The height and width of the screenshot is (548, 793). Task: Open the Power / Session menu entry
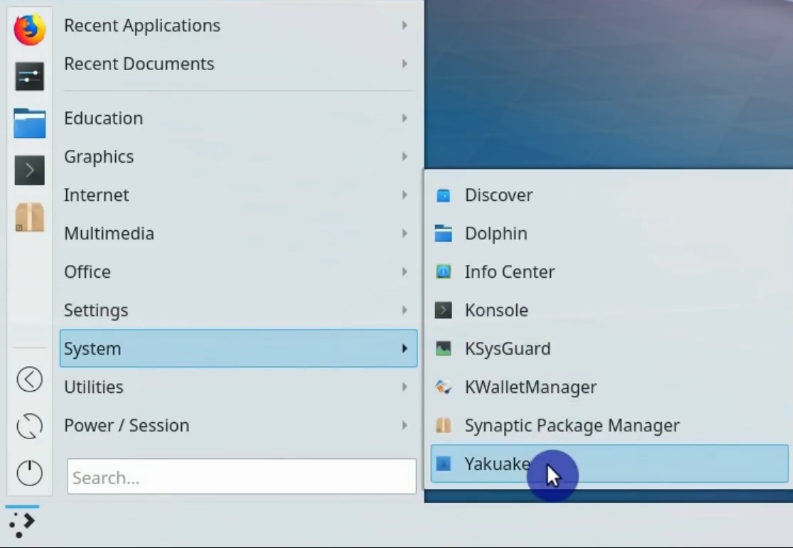pyautogui.click(x=238, y=425)
